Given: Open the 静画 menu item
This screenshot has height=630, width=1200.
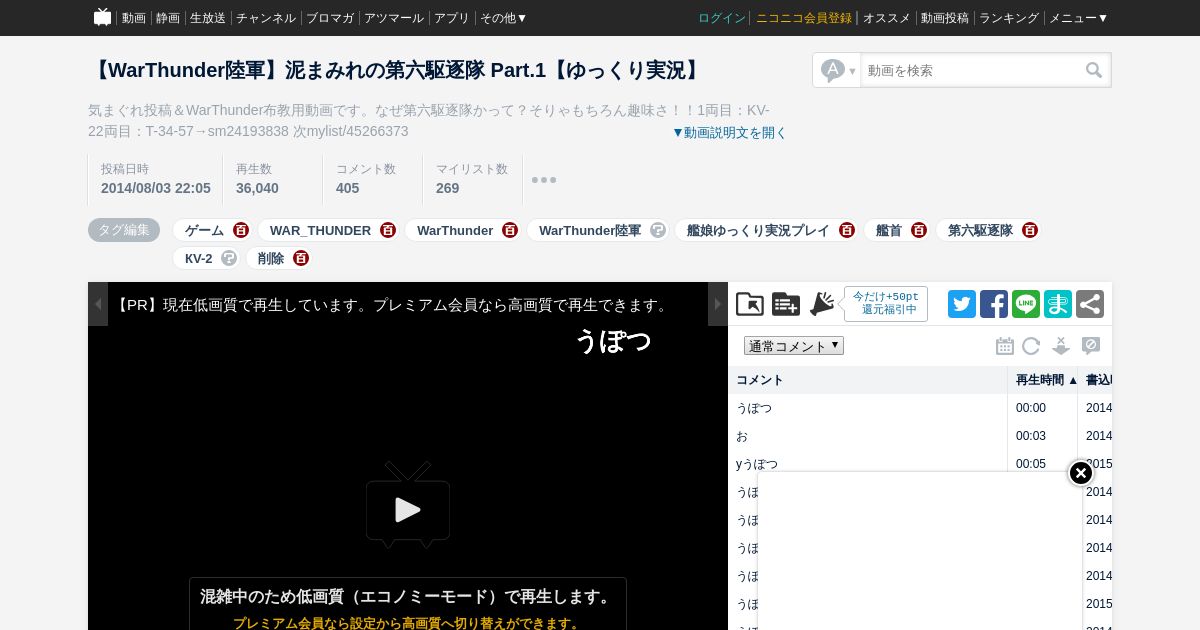Looking at the screenshot, I should coord(168,18).
